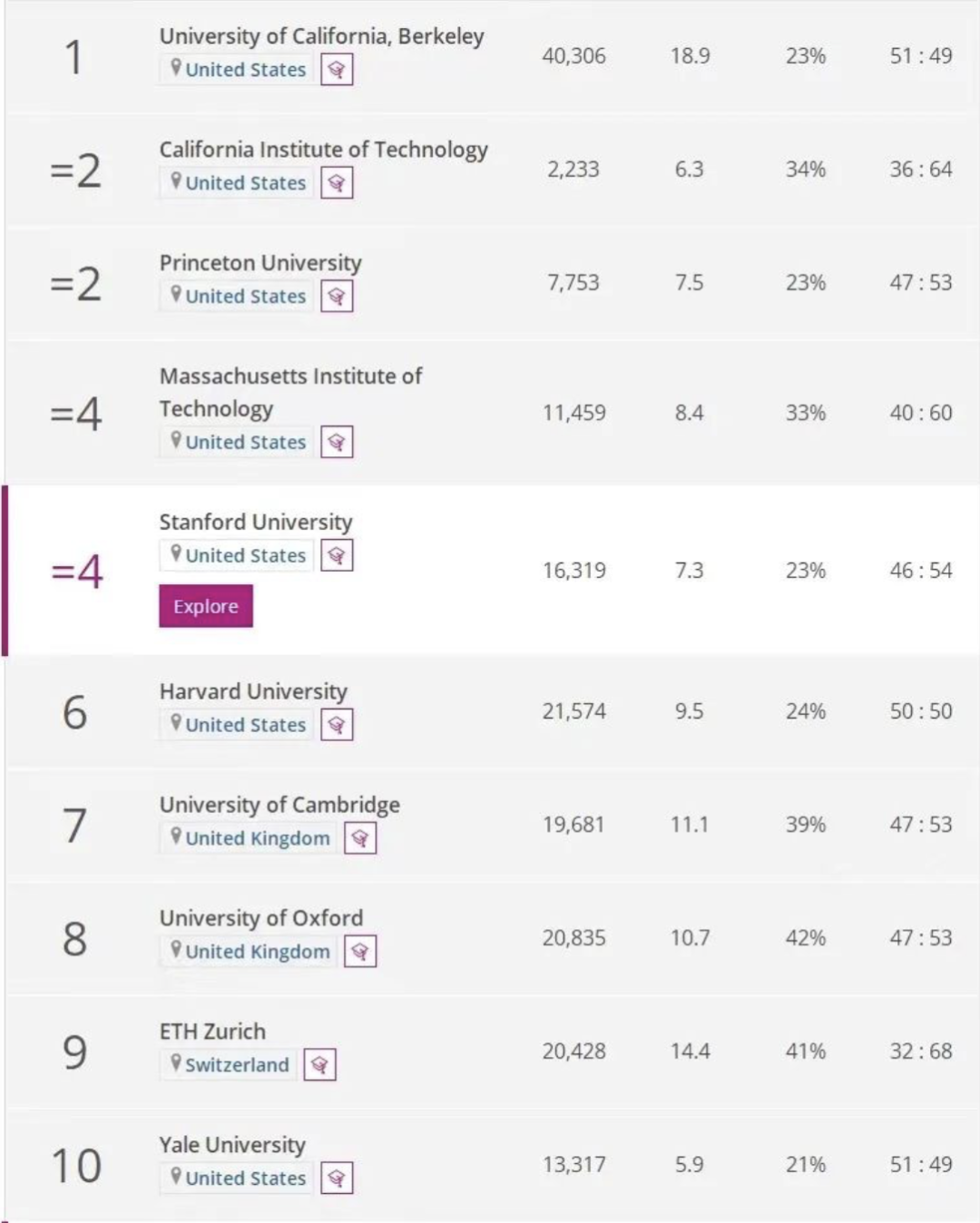The width and height of the screenshot is (980, 1223).
Task: Click graduation cap icon in Princeton University row
Action: 337,297
